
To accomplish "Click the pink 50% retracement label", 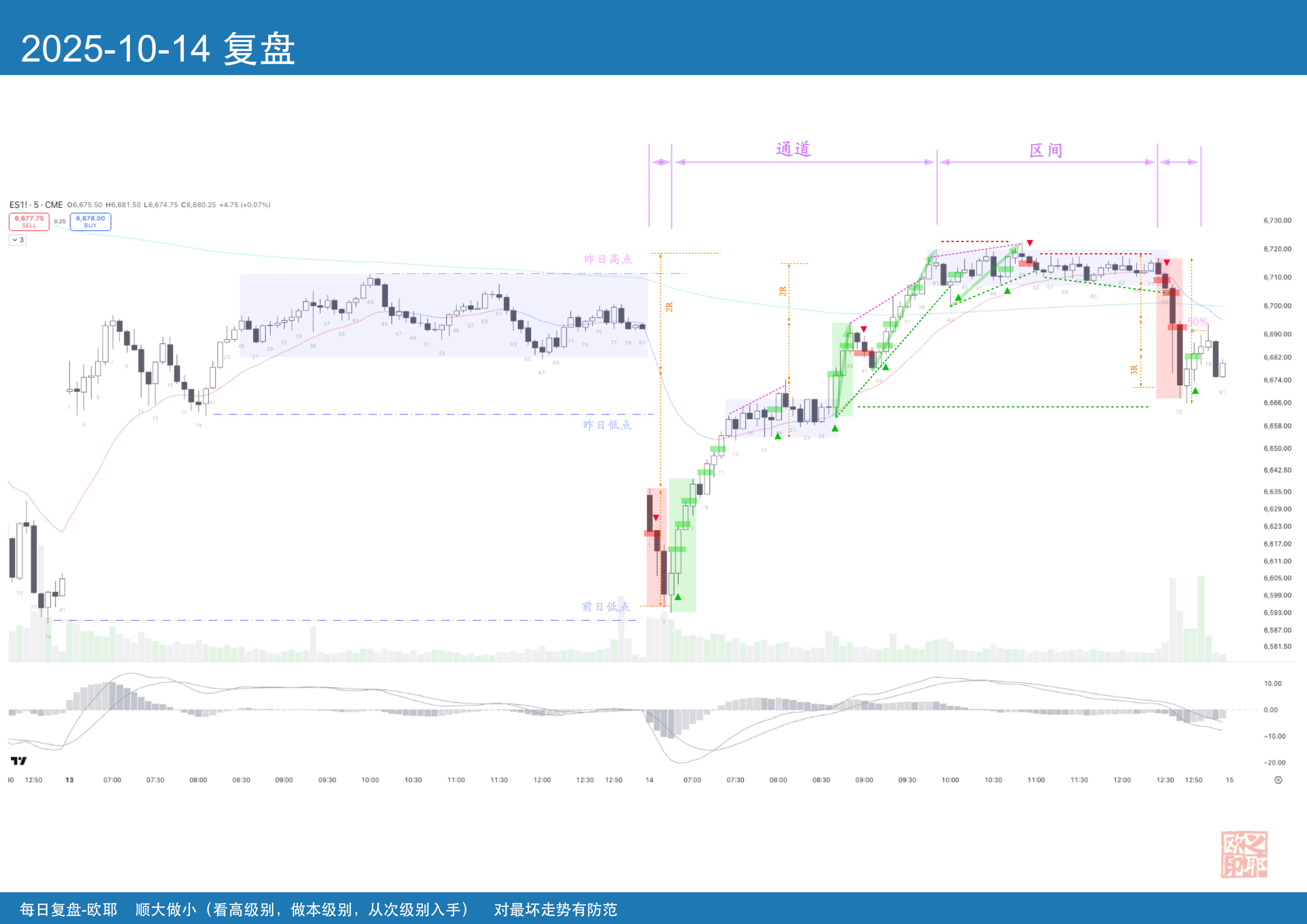I will [x=1197, y=322].
